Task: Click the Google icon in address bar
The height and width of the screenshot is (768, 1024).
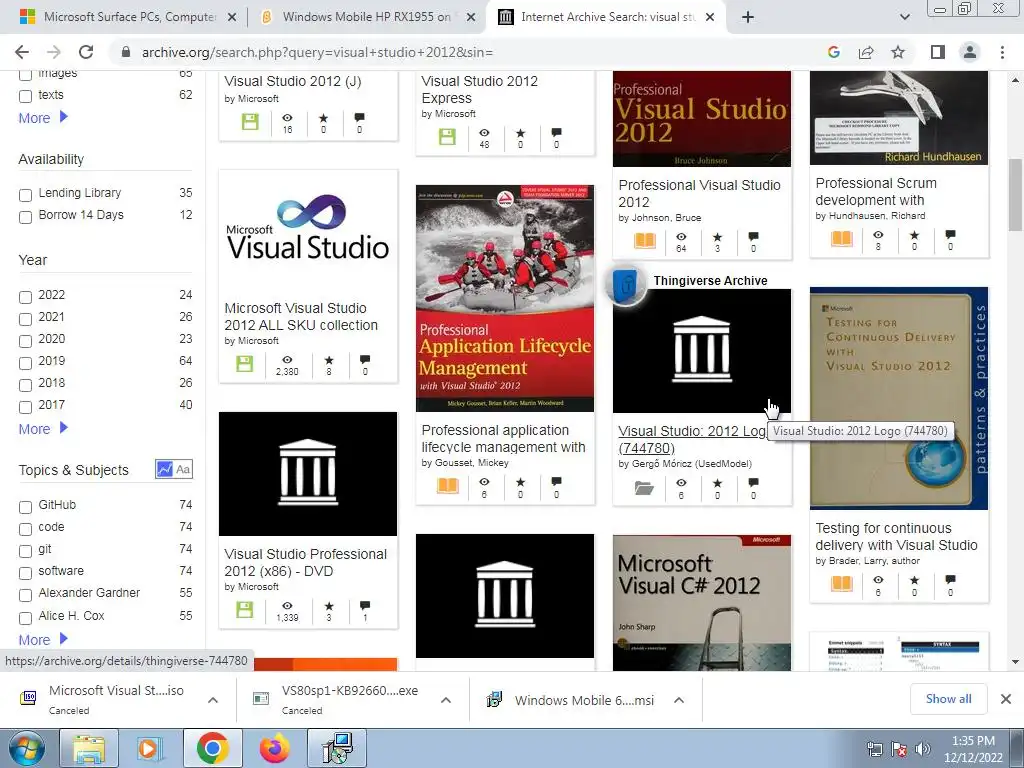Action: click(x=833, y=52)
